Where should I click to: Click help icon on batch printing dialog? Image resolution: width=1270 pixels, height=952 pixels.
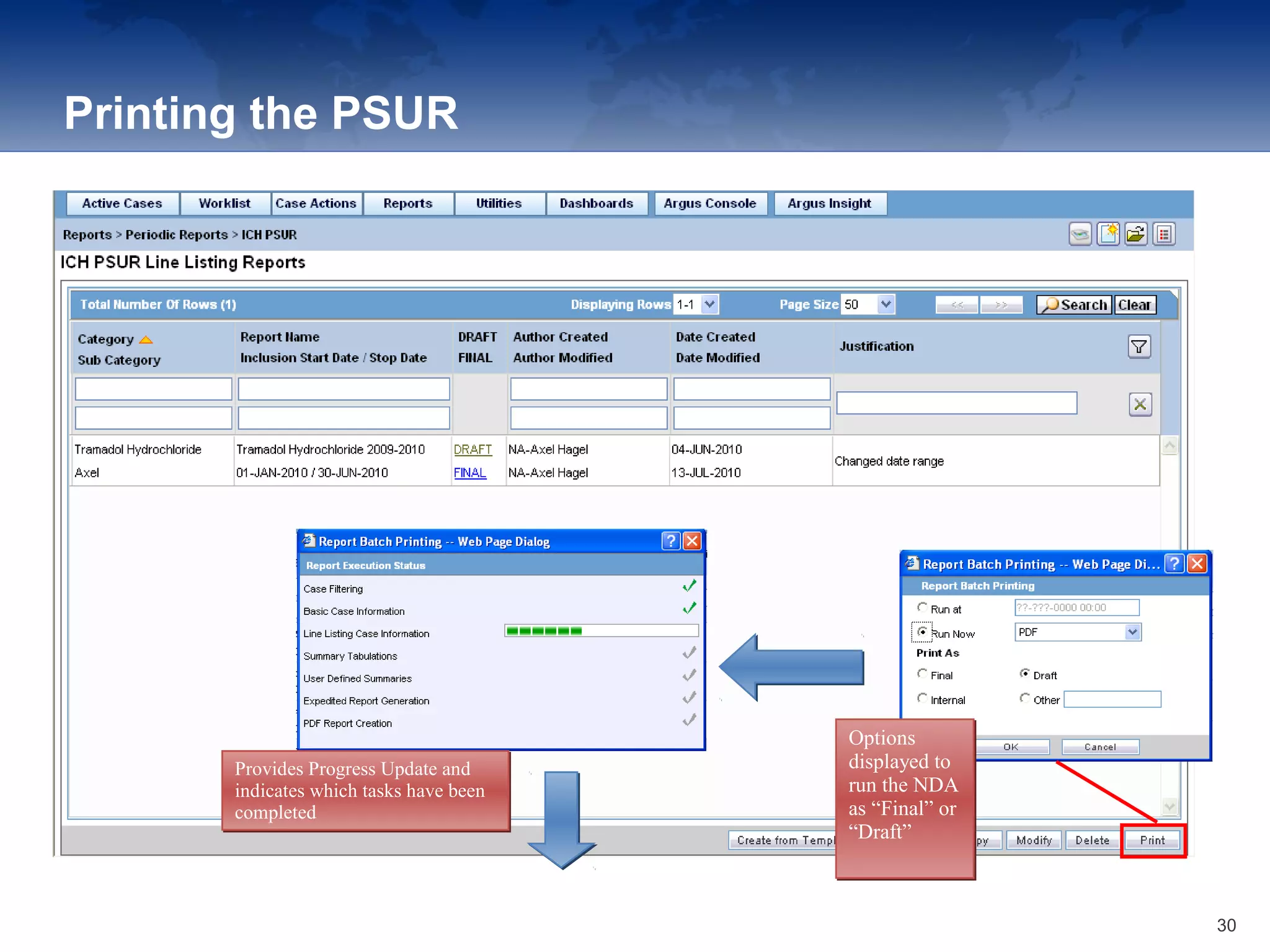coord(1174,563)
